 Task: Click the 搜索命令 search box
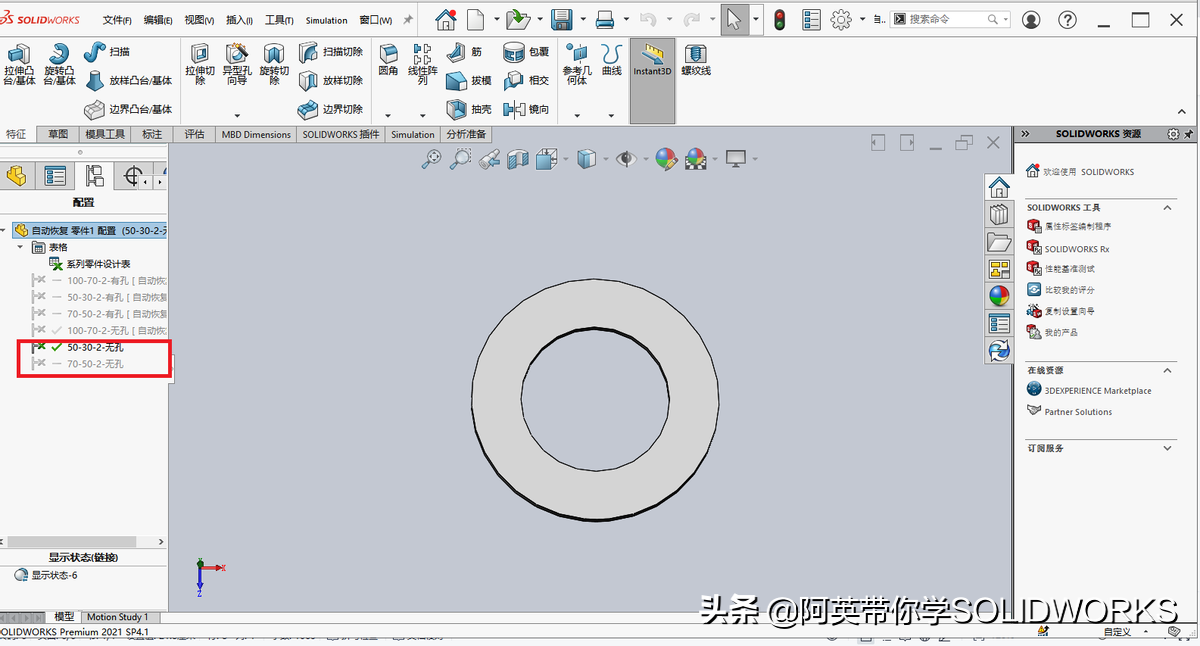[x=949, y=19]
